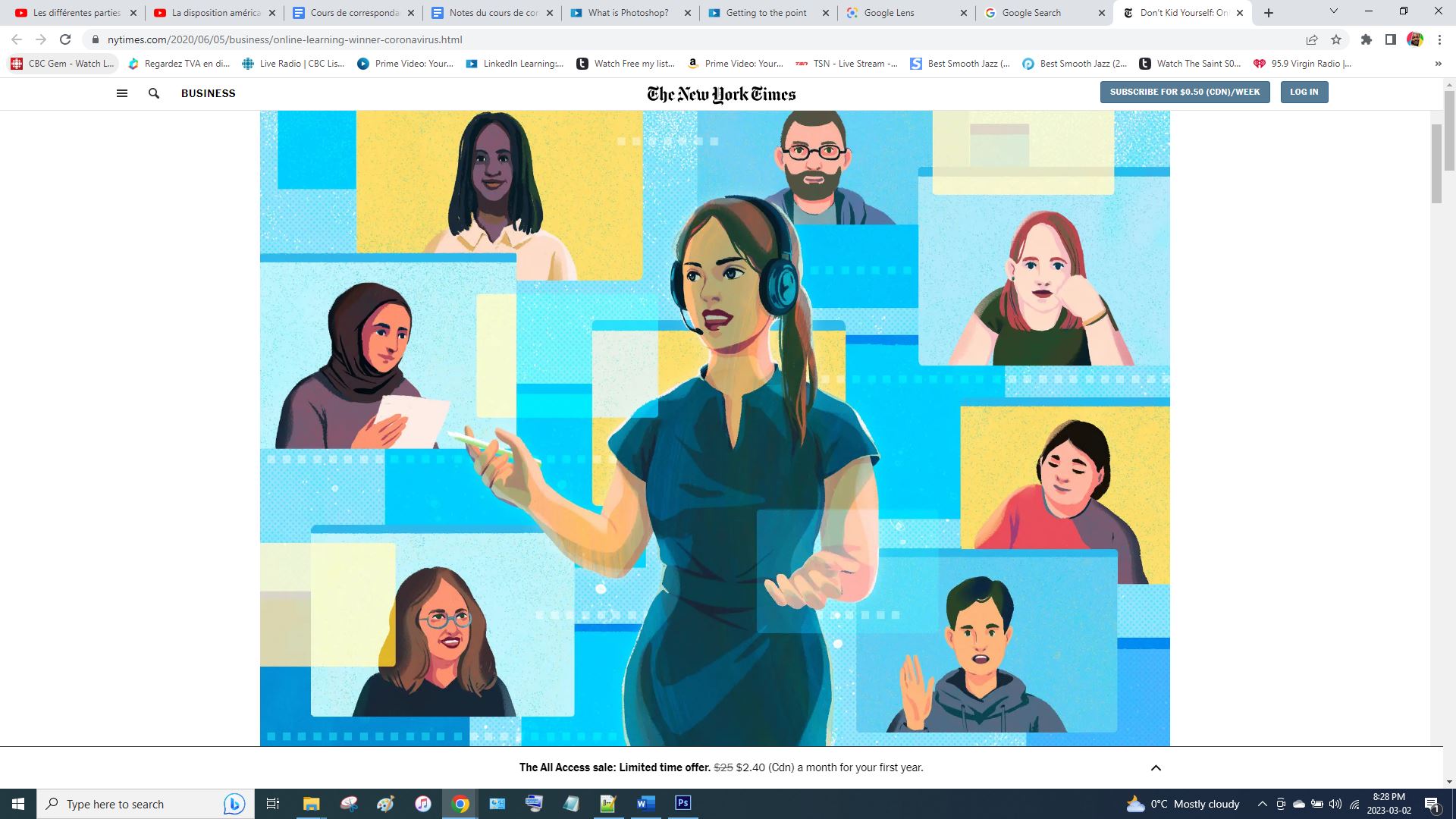Open the NYT hamburger sections menu
1456x819 pixels.
click(x=121, y=93)
